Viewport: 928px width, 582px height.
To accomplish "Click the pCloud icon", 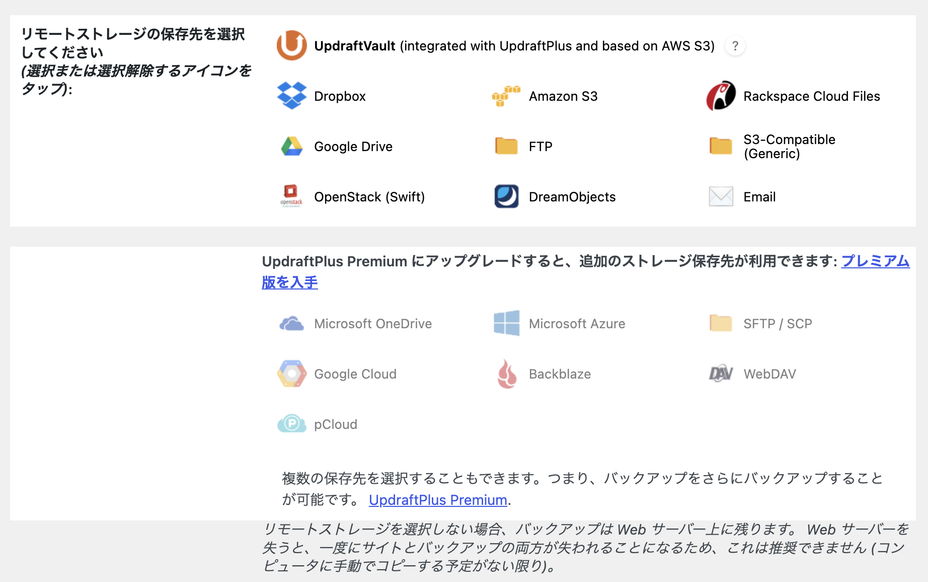I will 292,424.
